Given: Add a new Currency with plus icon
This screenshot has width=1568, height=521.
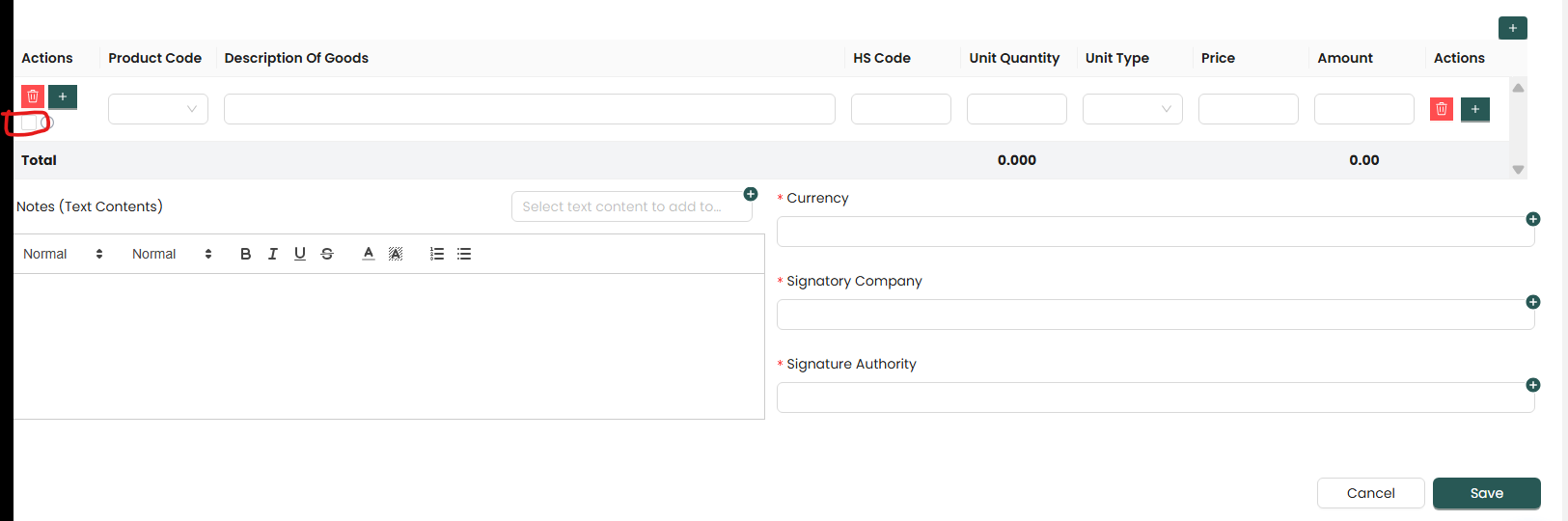Looking at the screenshot, I should (1533, 219).
